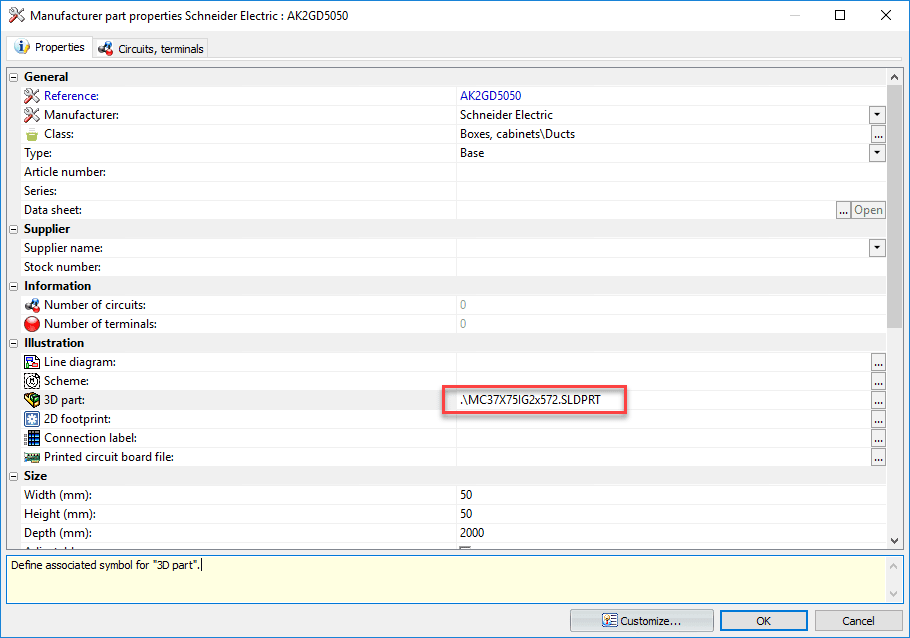Image resolution: width=910 pixels, height=638 pixels.
Task: Confirm with the OK button
Action: pyautogui.click(x=763, y=621)
